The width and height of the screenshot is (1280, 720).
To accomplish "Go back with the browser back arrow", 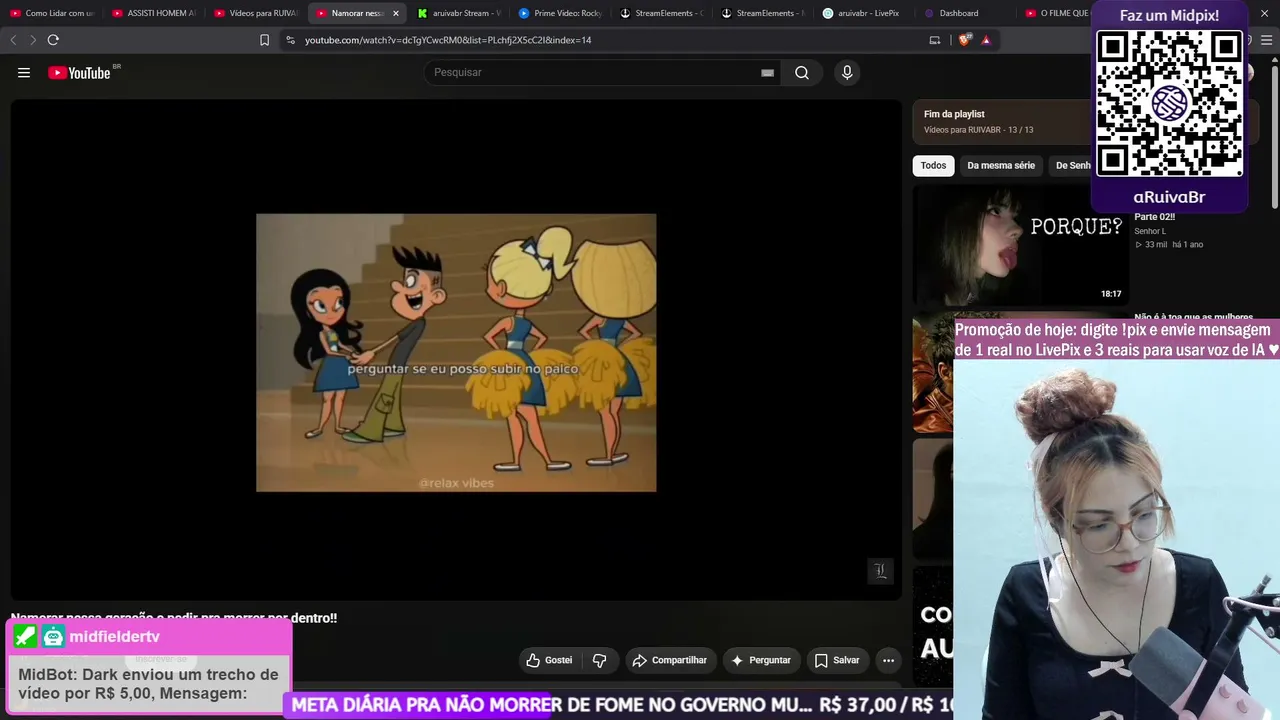I will (x=13, y=40).
